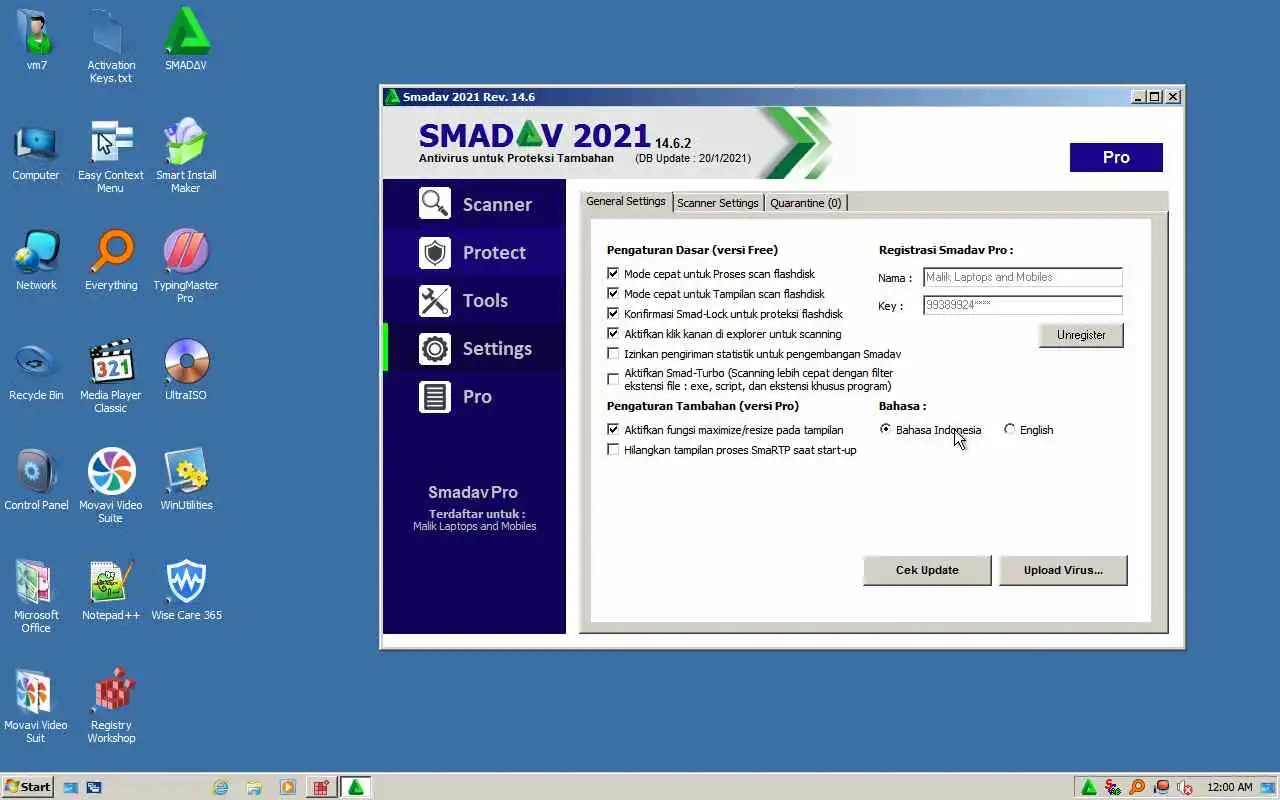Open Notepad++ desktop icon

pyautogui.click(x=111, y=592)
